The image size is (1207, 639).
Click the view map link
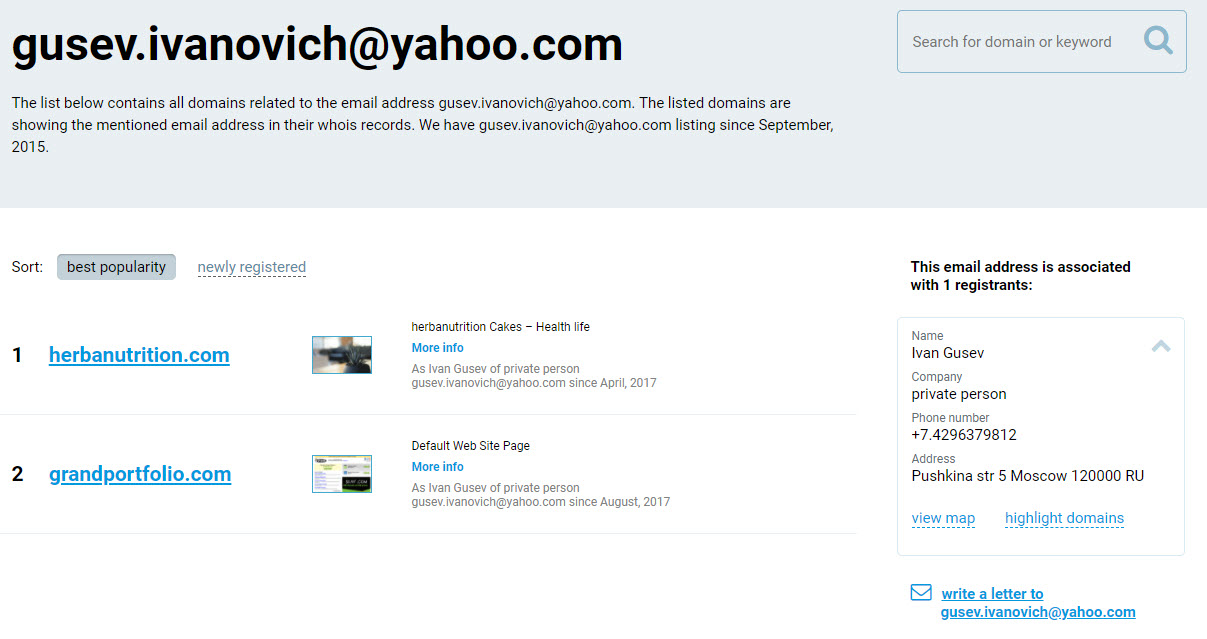pos(943,518)
